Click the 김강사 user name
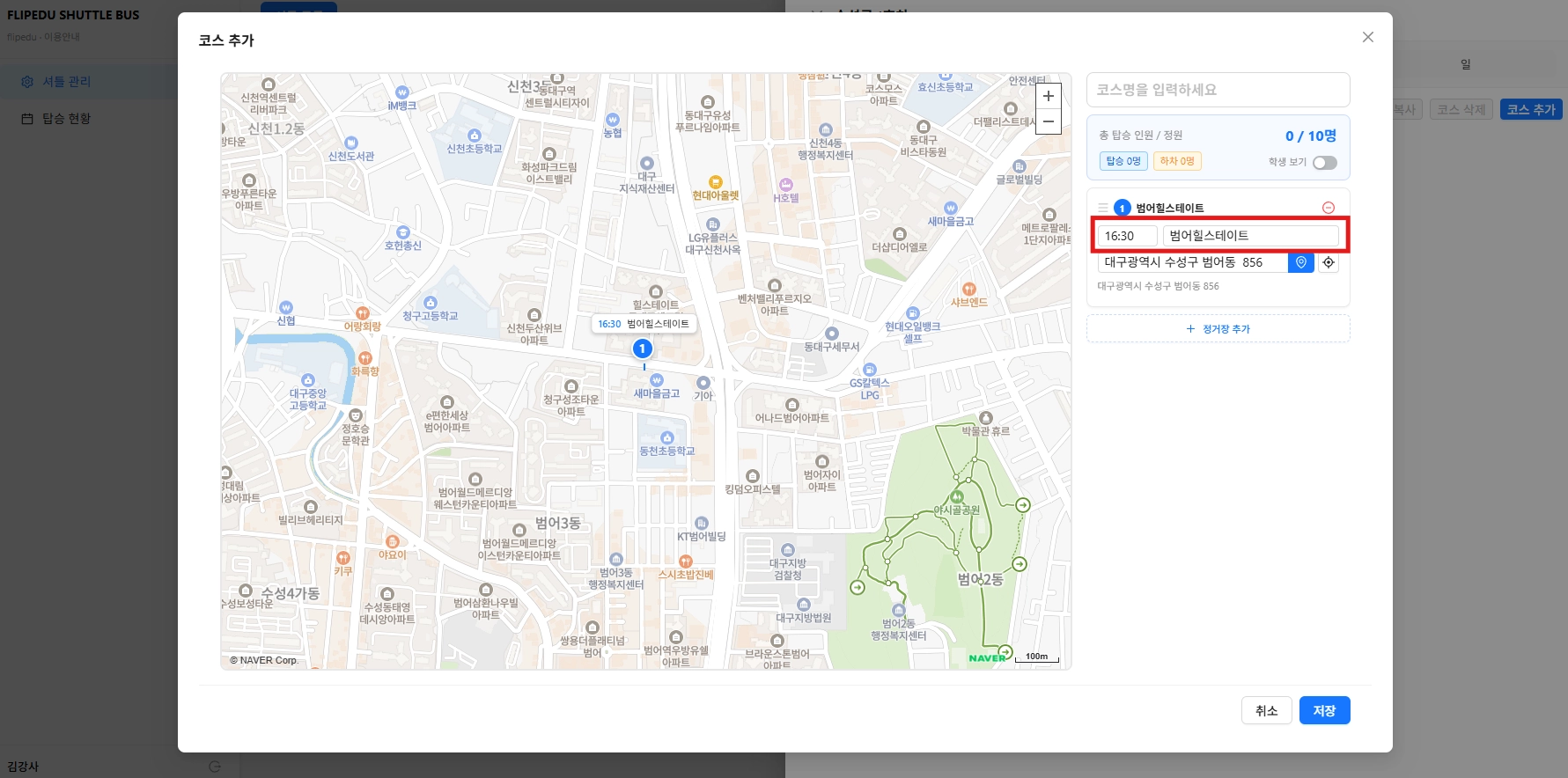Image resolution: width=1568 pixels, height=778 pixels. [23, 767]
